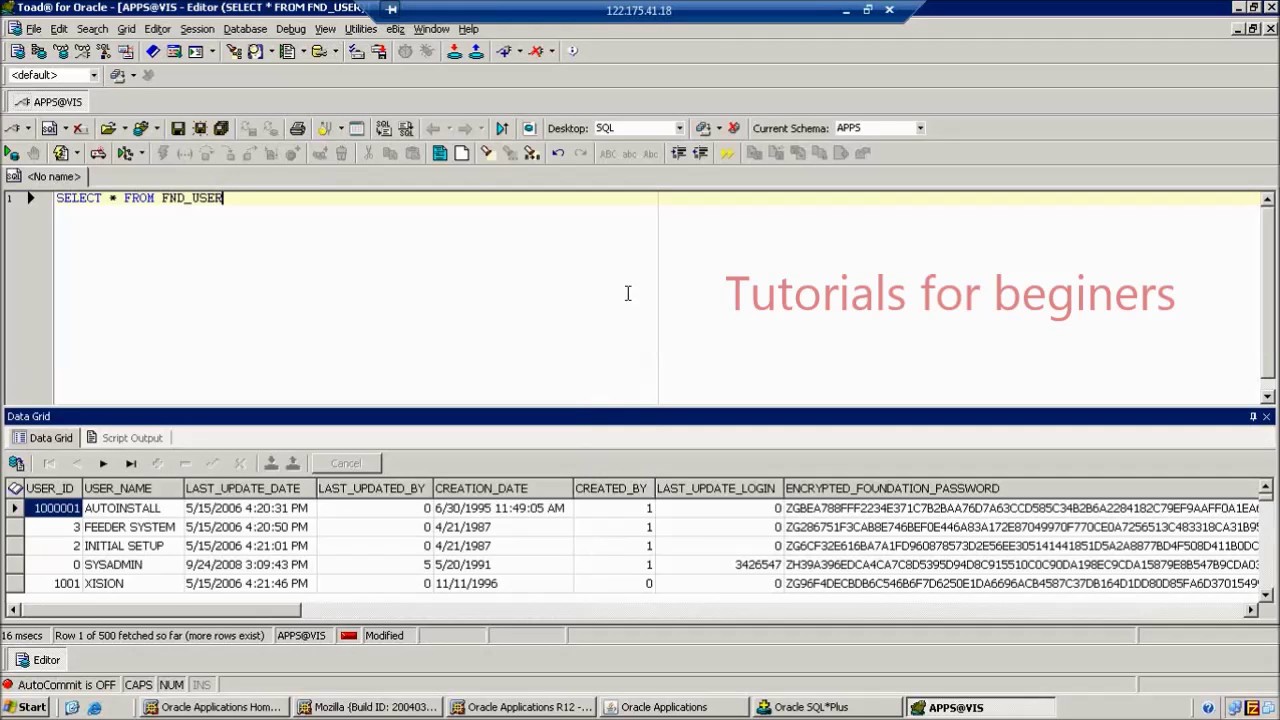The image size is (1280, 720).
Task: Click the indent lines icon
Action: click(678, 153)
